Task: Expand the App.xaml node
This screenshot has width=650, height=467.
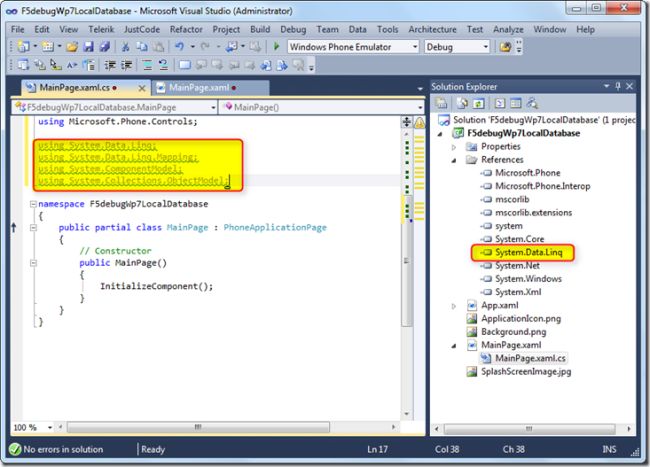Action: 454,306
